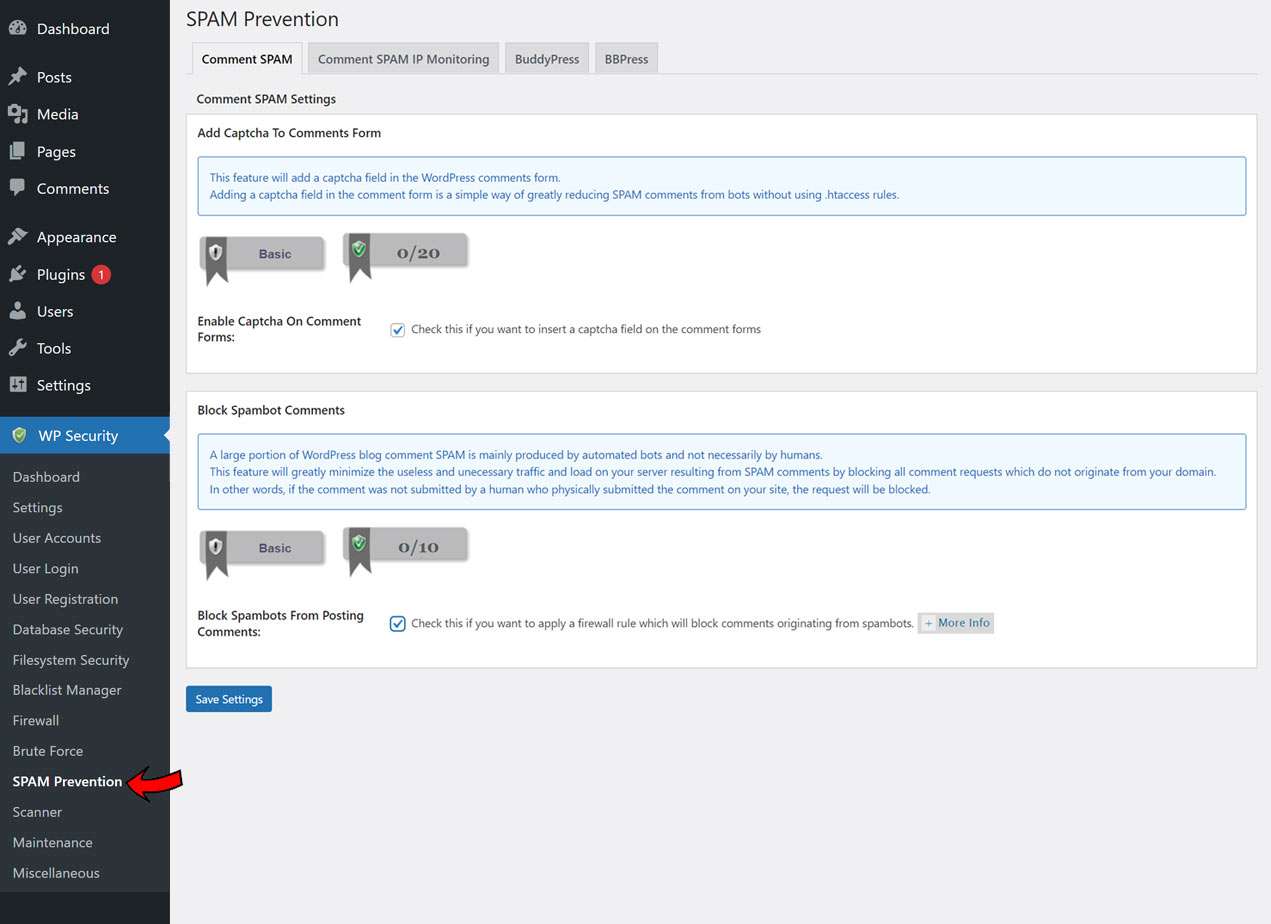Click the Dashboard gauge icon in sidebar
This screenshot has height=924, width=1271.
[17, 29]
